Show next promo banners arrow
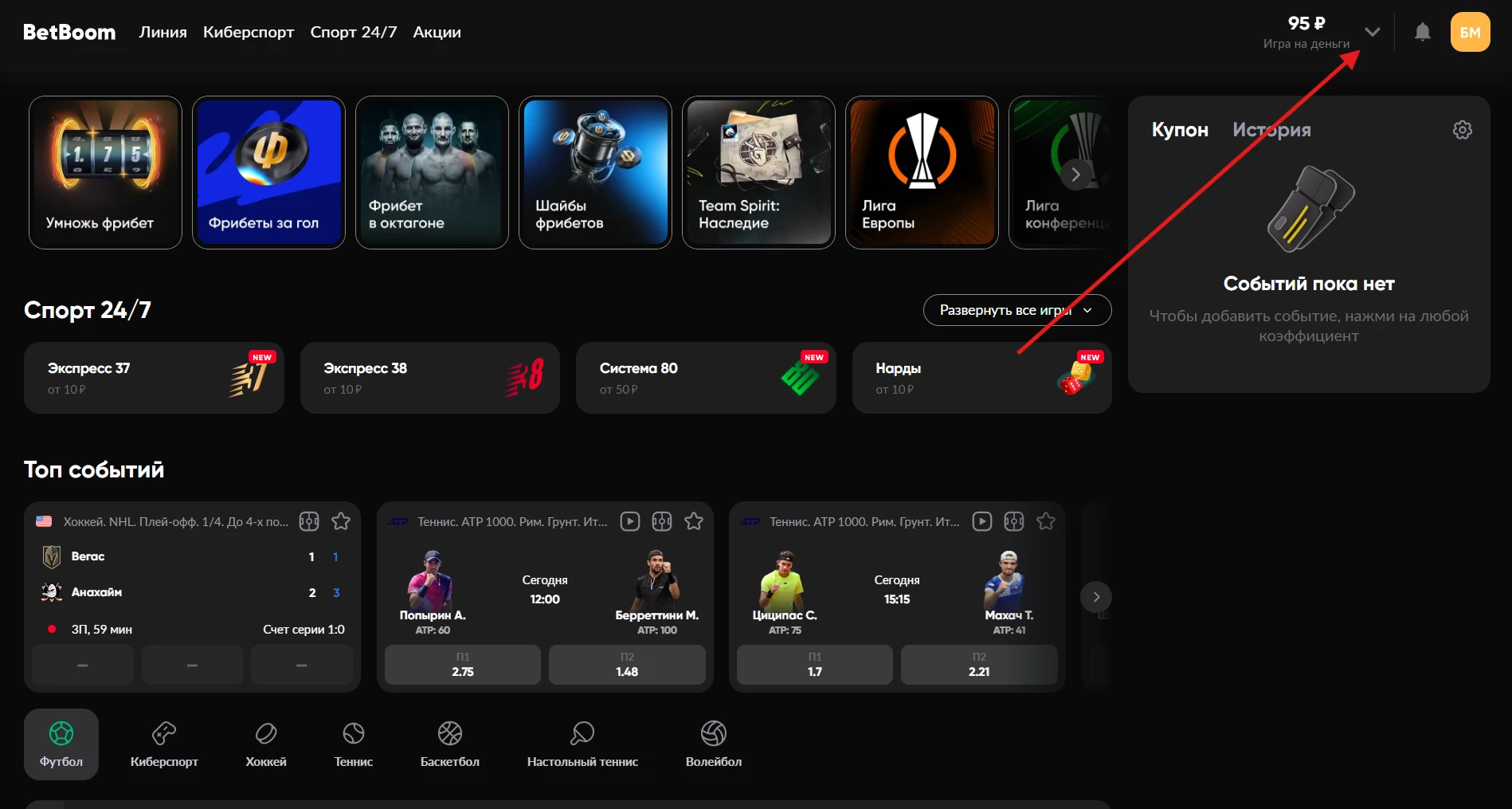This screenshot has width=1512, height=809. coord(1075,175)
